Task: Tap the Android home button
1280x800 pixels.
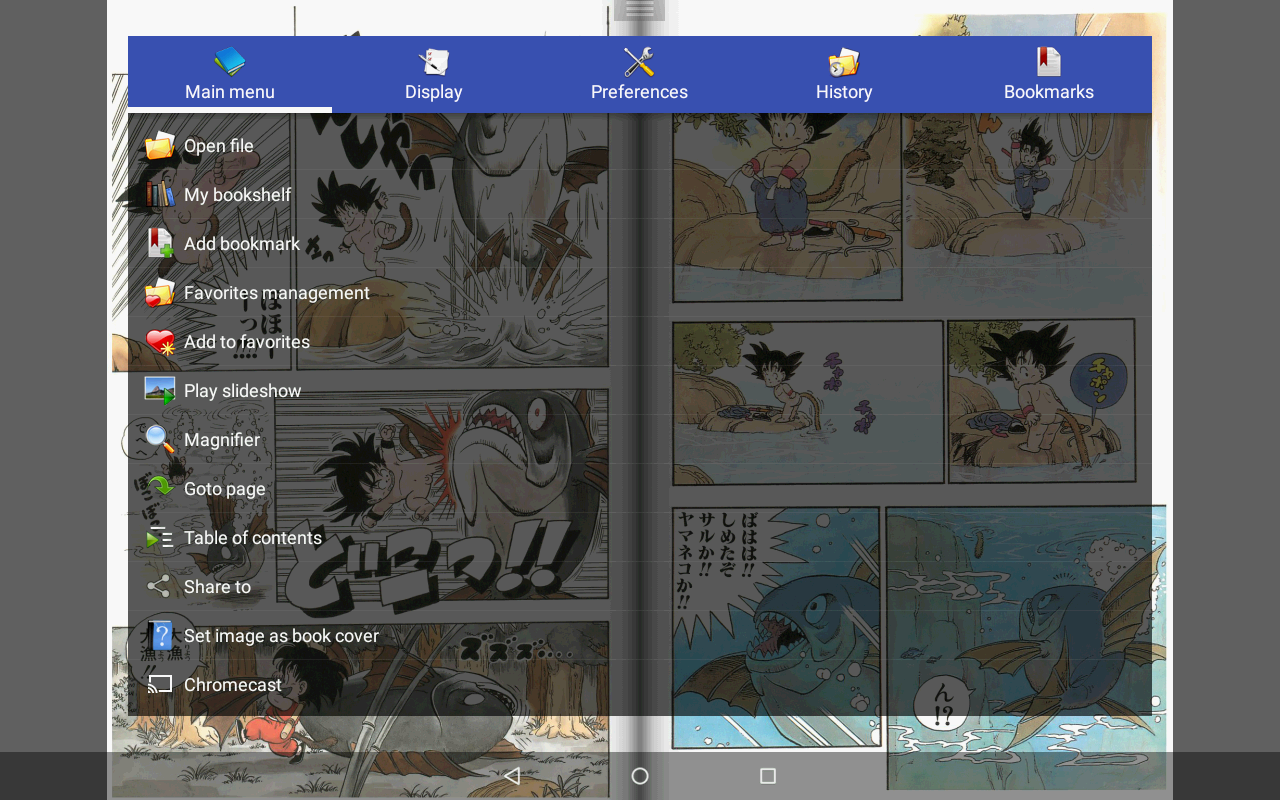Action: [639, 775]
